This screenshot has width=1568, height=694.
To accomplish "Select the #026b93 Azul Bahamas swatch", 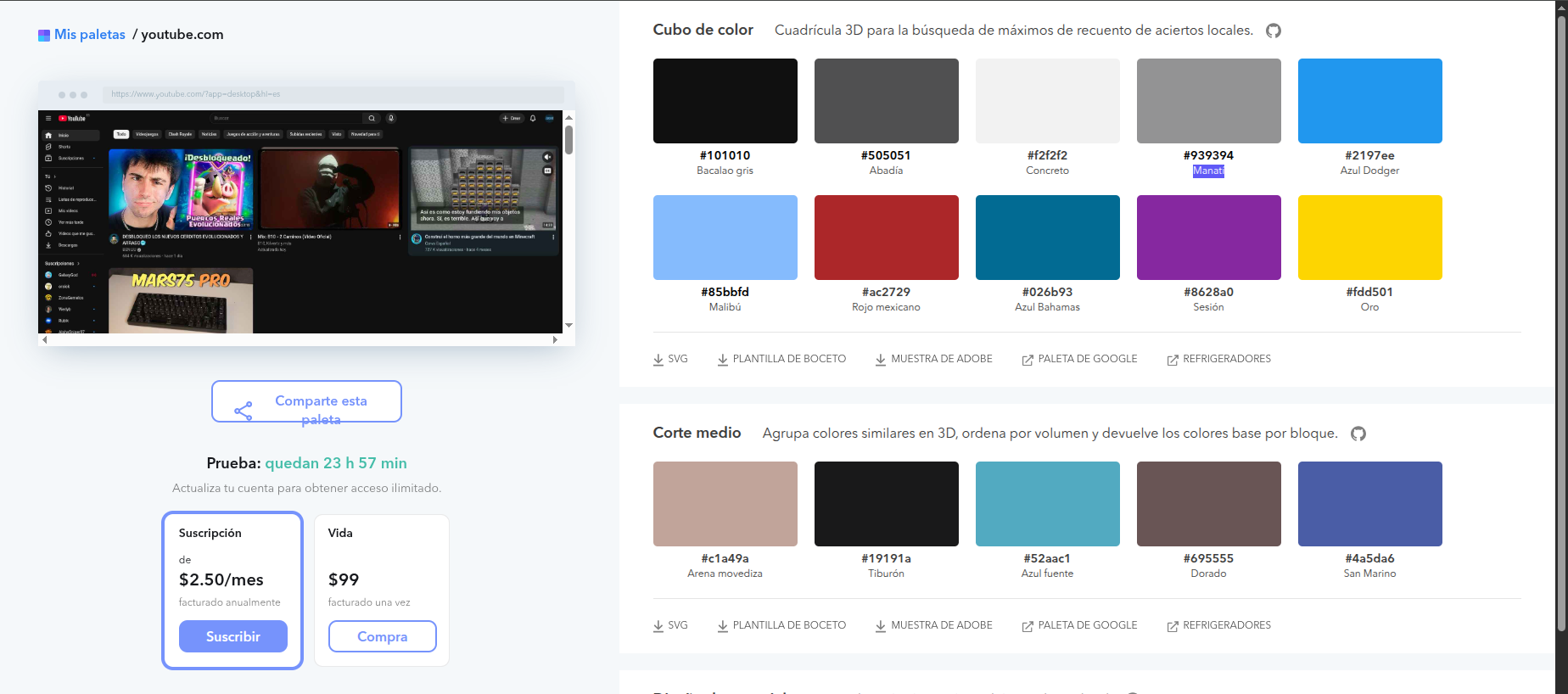I will click(x=1048, y=238).
